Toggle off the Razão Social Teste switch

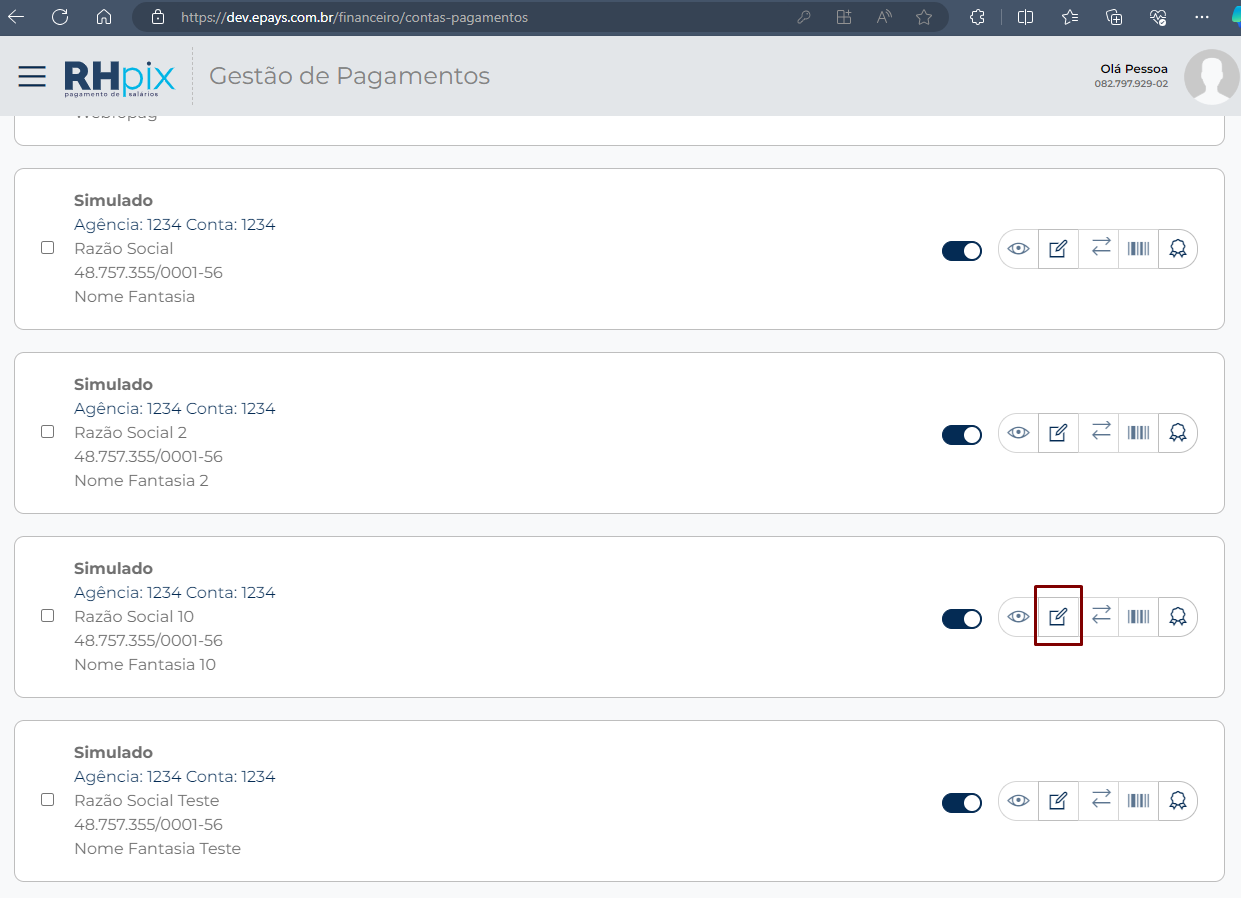tap(962, 803)
